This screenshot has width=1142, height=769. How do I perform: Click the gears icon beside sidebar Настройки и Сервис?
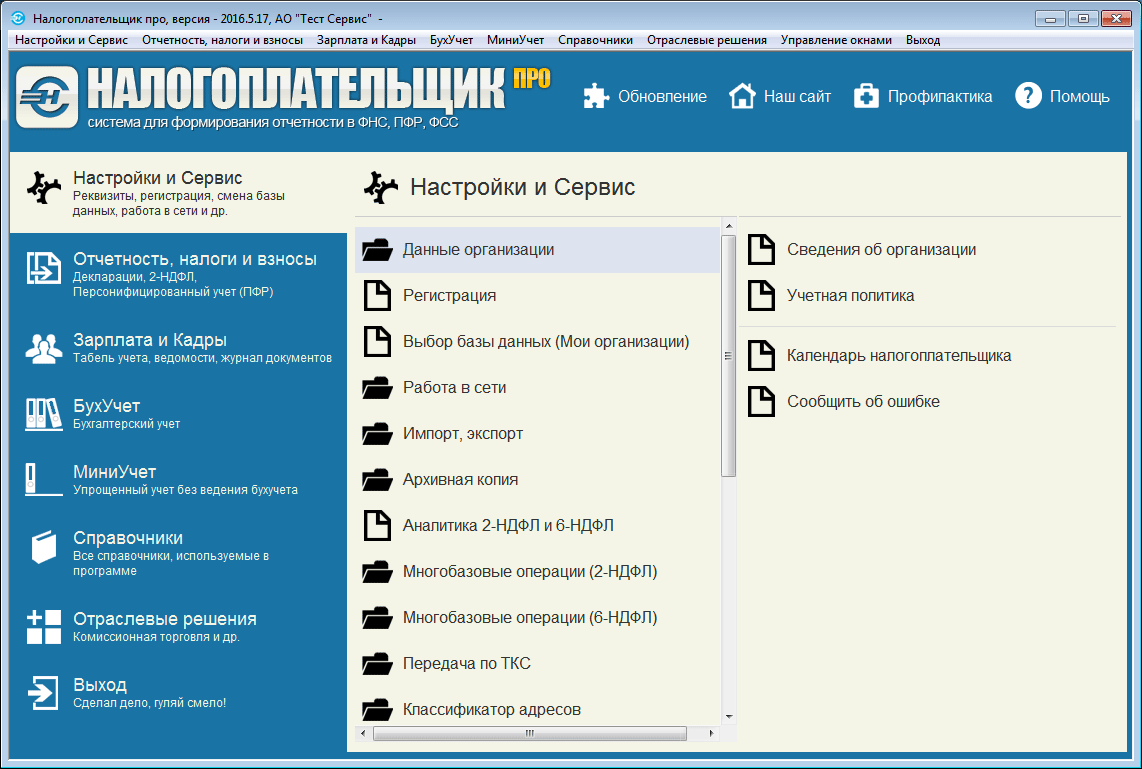pos(44,187)
